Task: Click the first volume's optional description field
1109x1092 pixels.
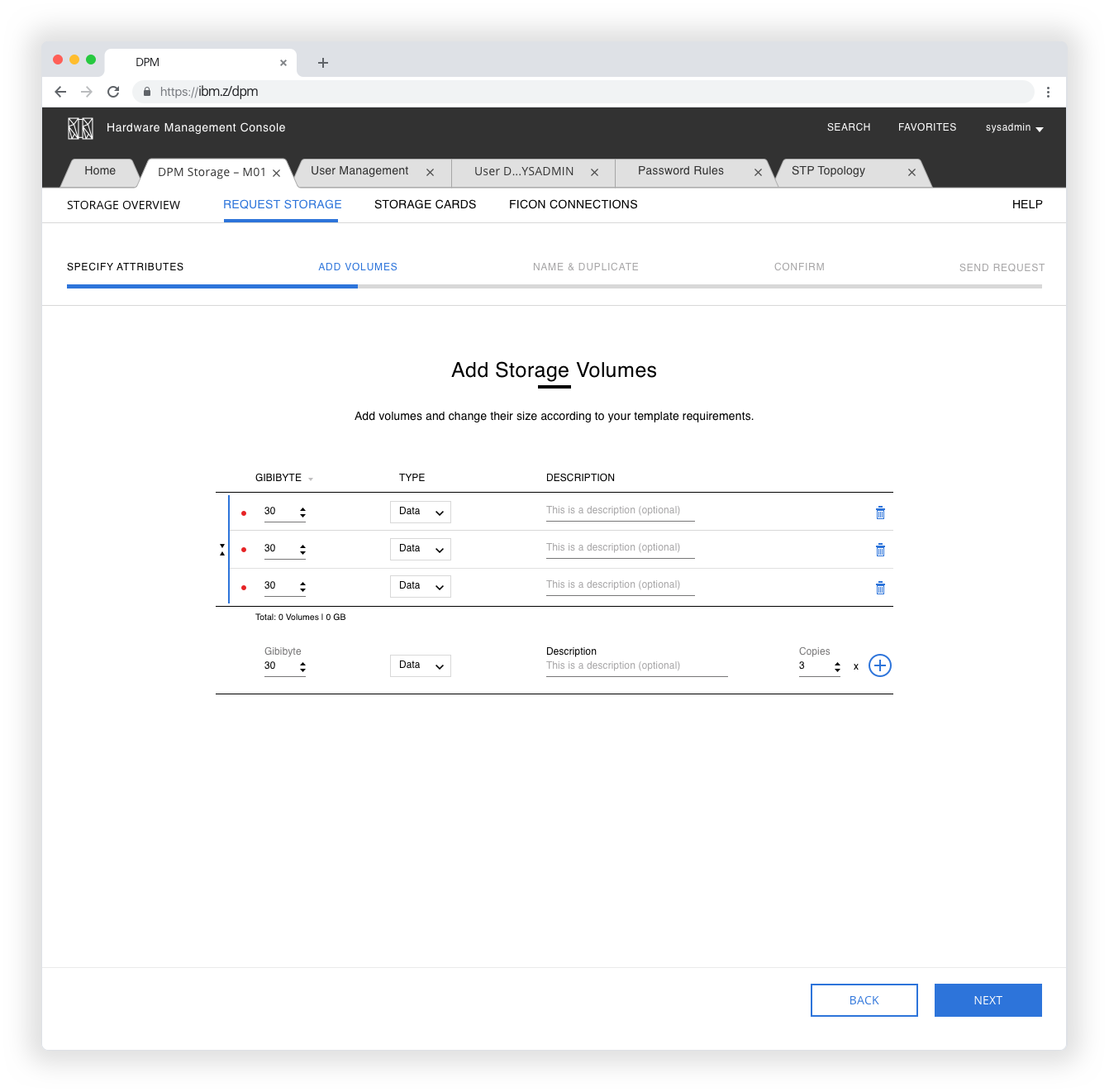Action: [x=620, y=510]
